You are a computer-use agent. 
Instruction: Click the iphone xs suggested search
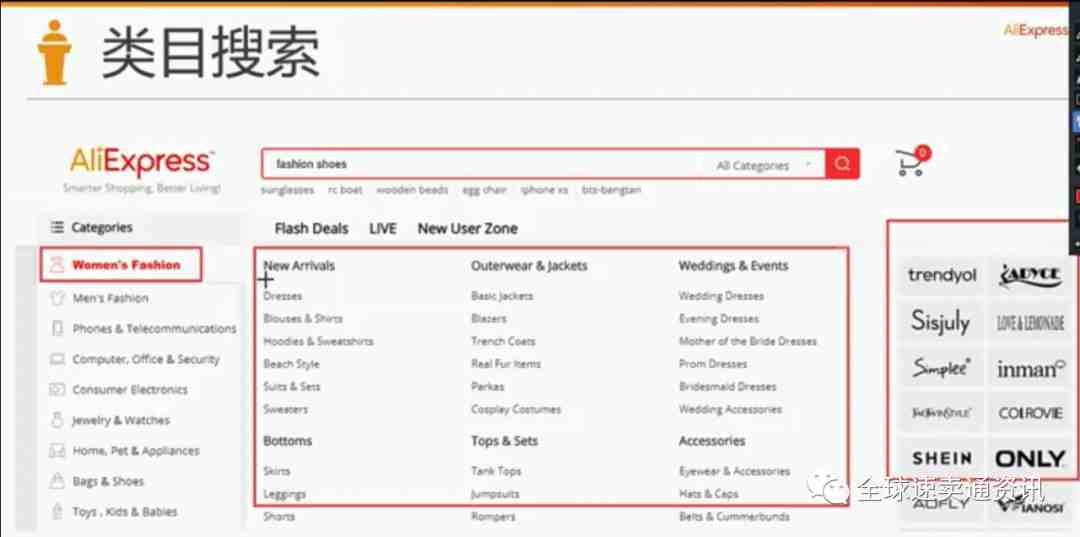[x=544, y=190]
